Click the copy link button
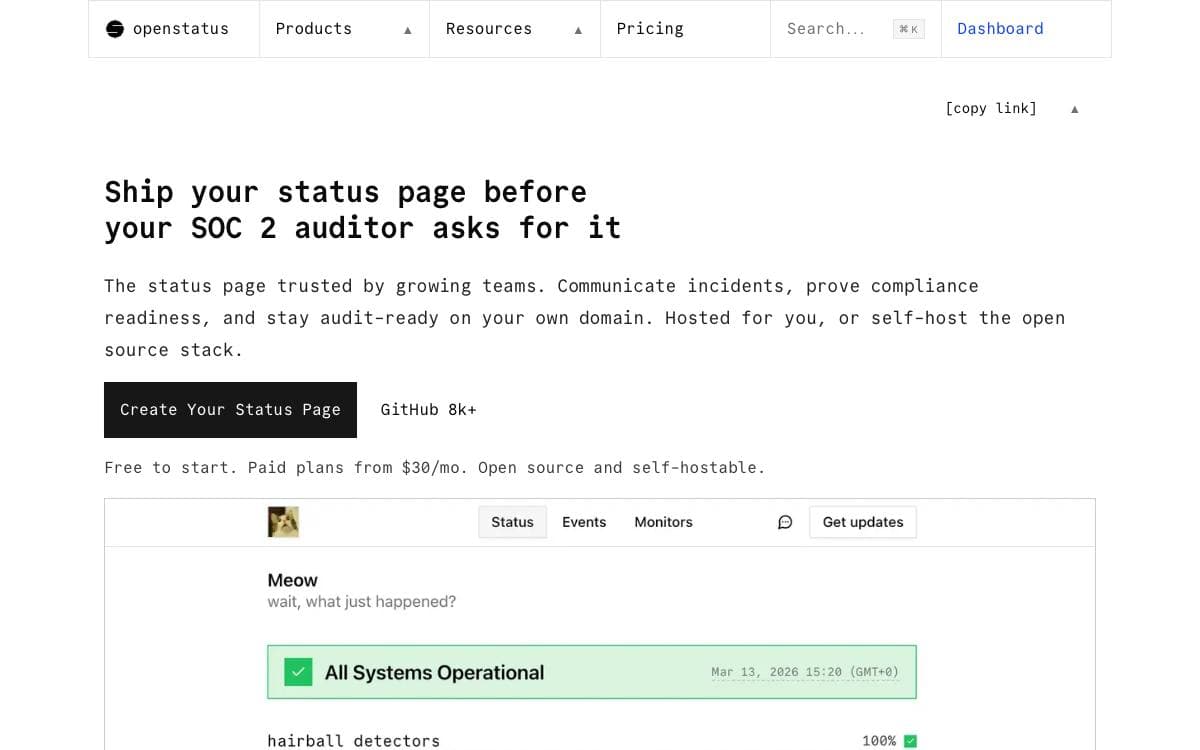The height and width of the screenshot is (750, 1200). [991, 108]
